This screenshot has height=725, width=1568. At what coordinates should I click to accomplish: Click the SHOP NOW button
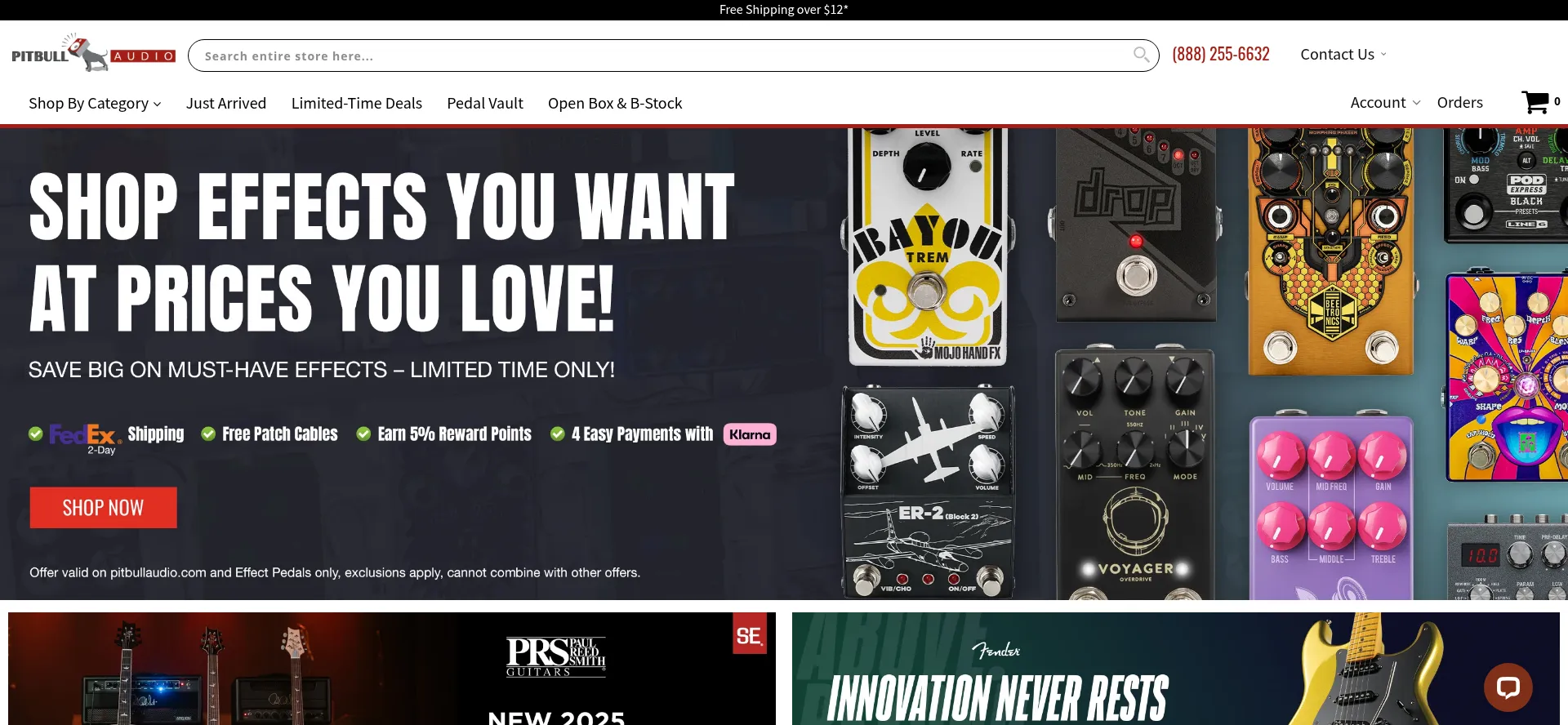[103, 508]
